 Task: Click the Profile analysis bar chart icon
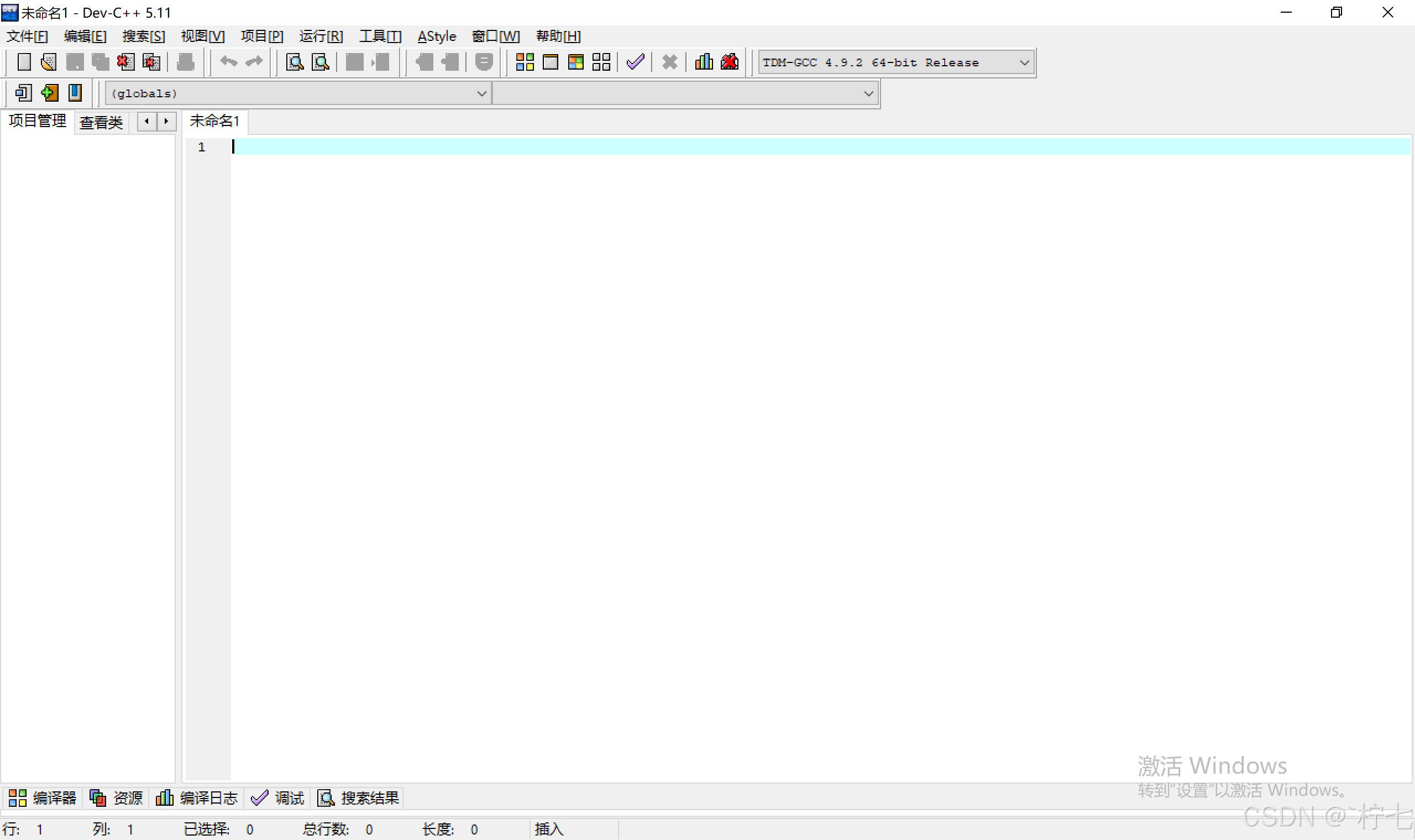(704, 62)
